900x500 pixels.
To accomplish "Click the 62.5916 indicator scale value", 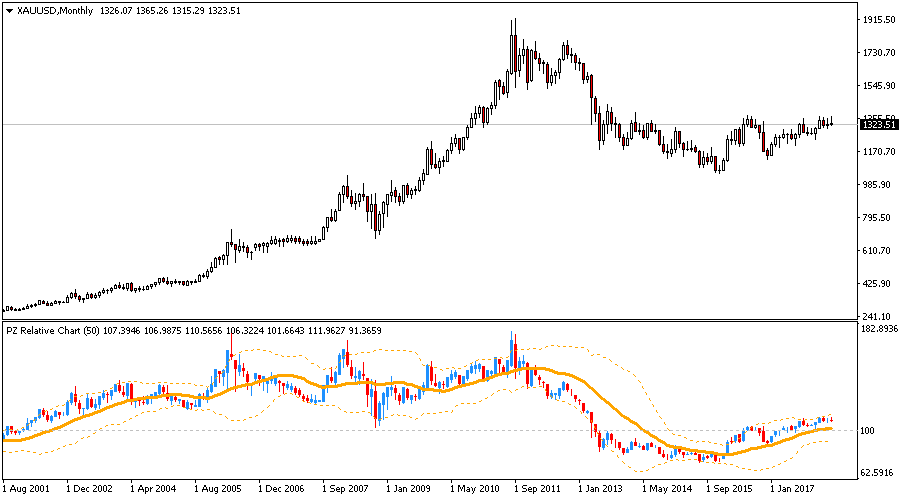I will coord(879,471).
